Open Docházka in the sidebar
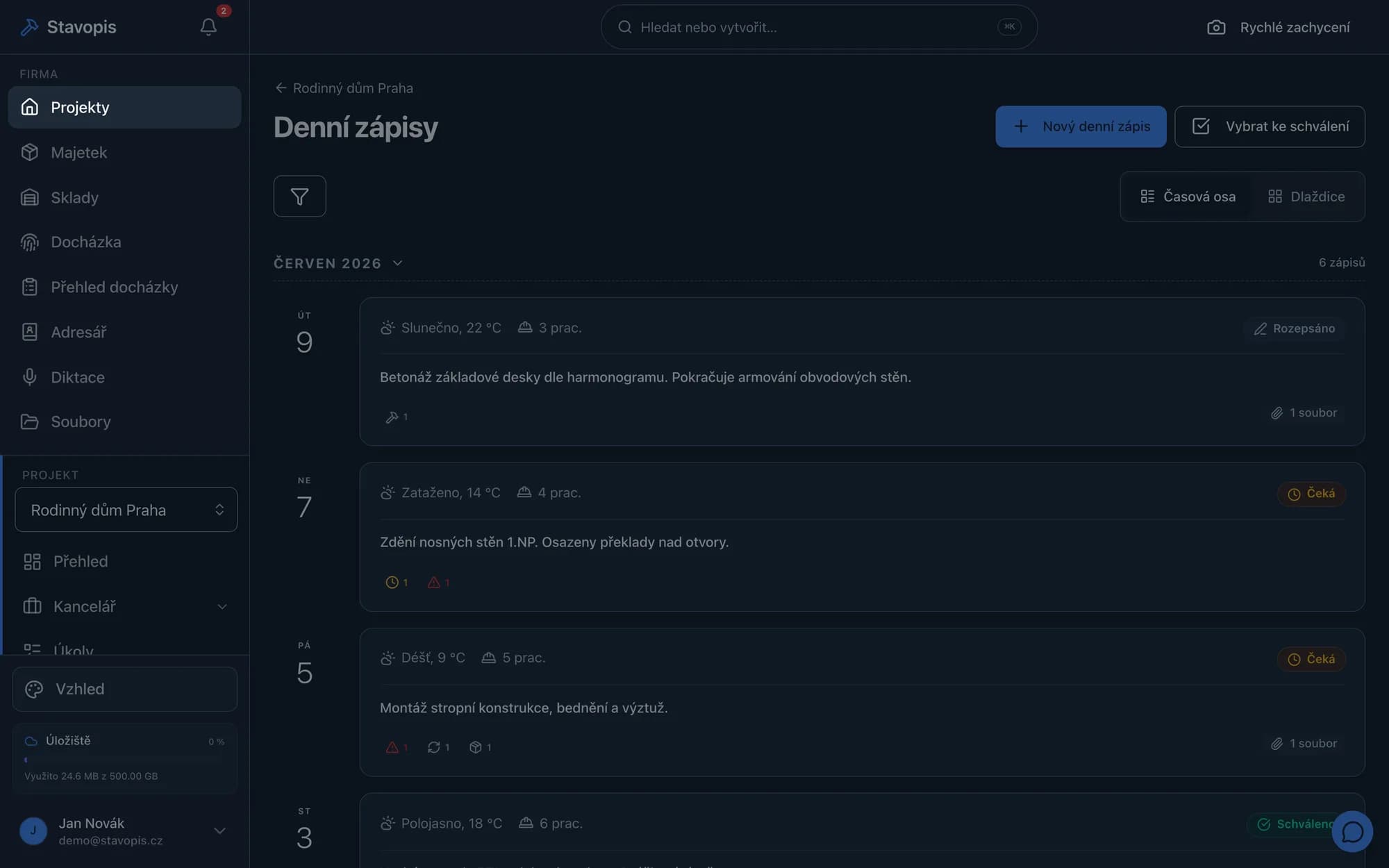 click(x=124, y=242)
